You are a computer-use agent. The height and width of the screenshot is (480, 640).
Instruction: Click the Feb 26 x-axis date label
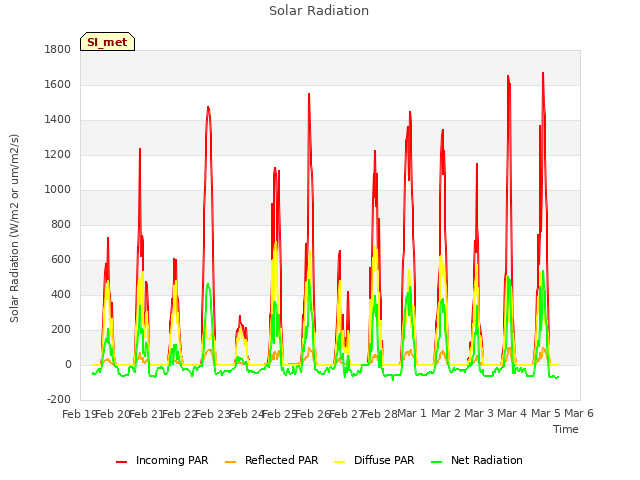[x=312, y=414]
